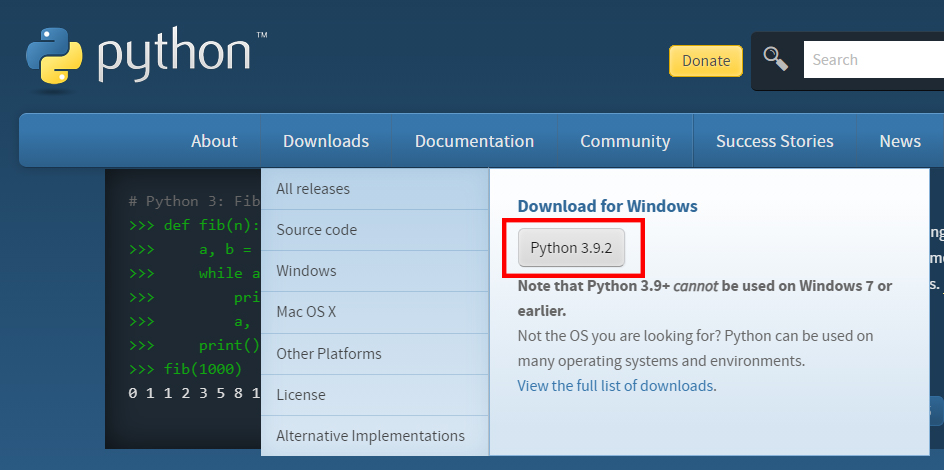The height and width of the screenshot is (470, 944).
Task: Open the About menu
Action: pos(214,141)
